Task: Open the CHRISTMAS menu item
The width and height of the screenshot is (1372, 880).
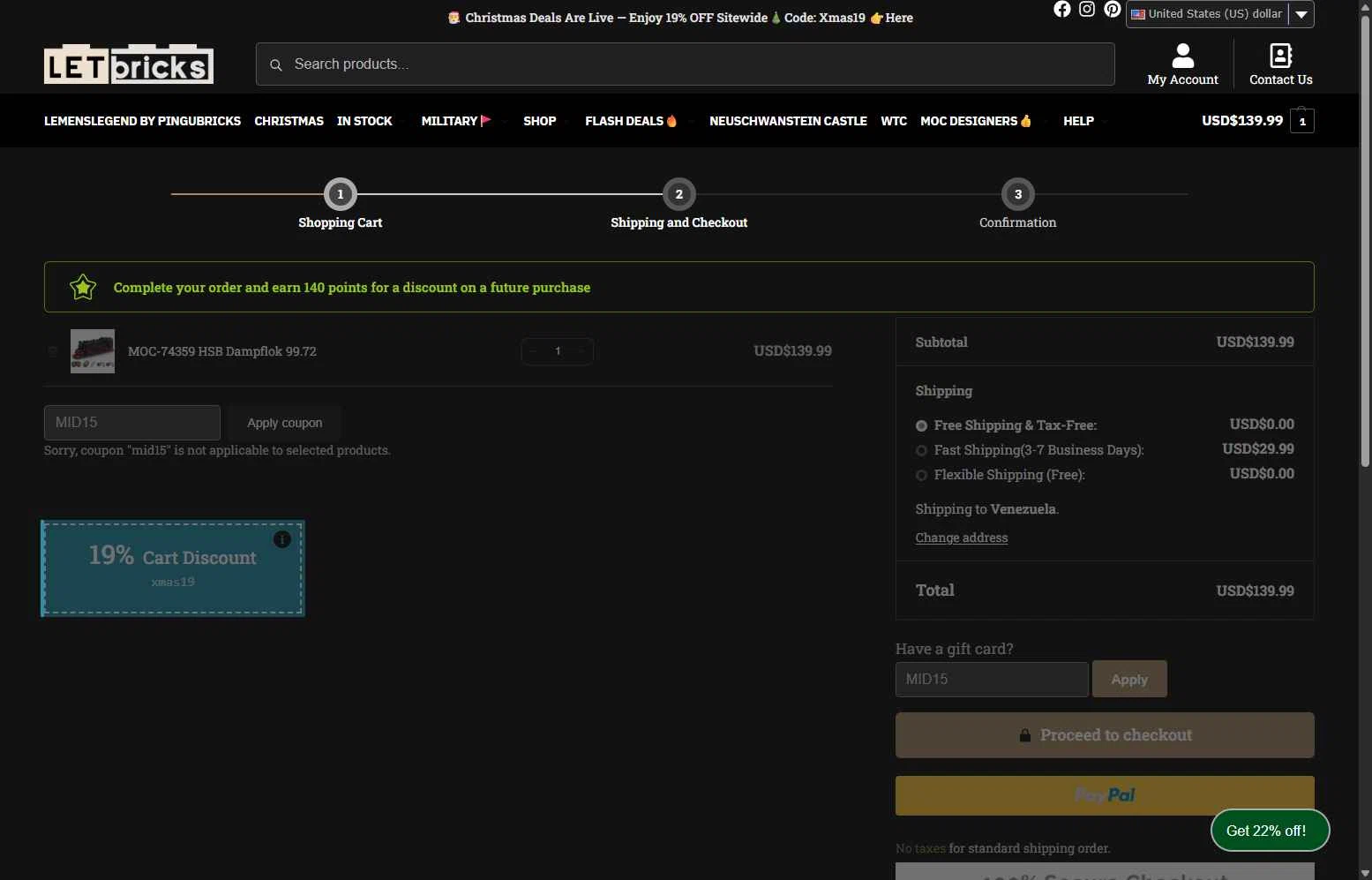Action: point(289,121)
